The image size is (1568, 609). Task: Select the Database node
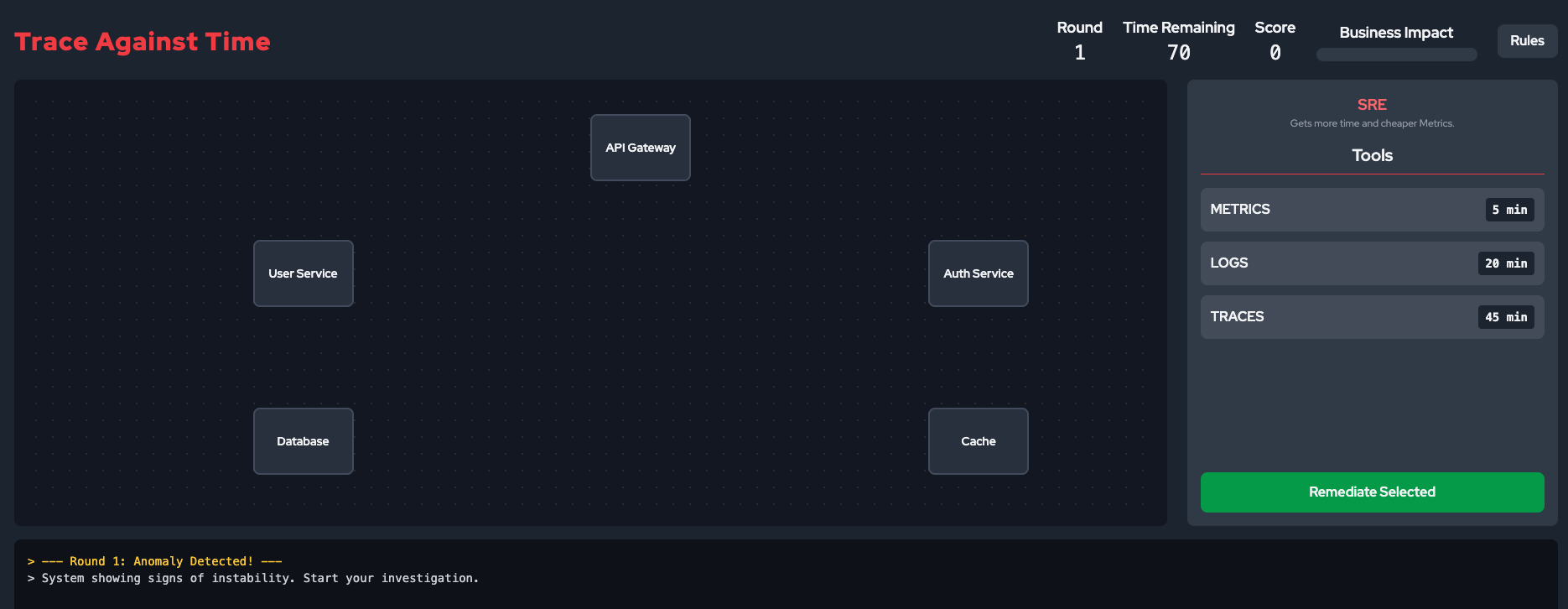303,441
